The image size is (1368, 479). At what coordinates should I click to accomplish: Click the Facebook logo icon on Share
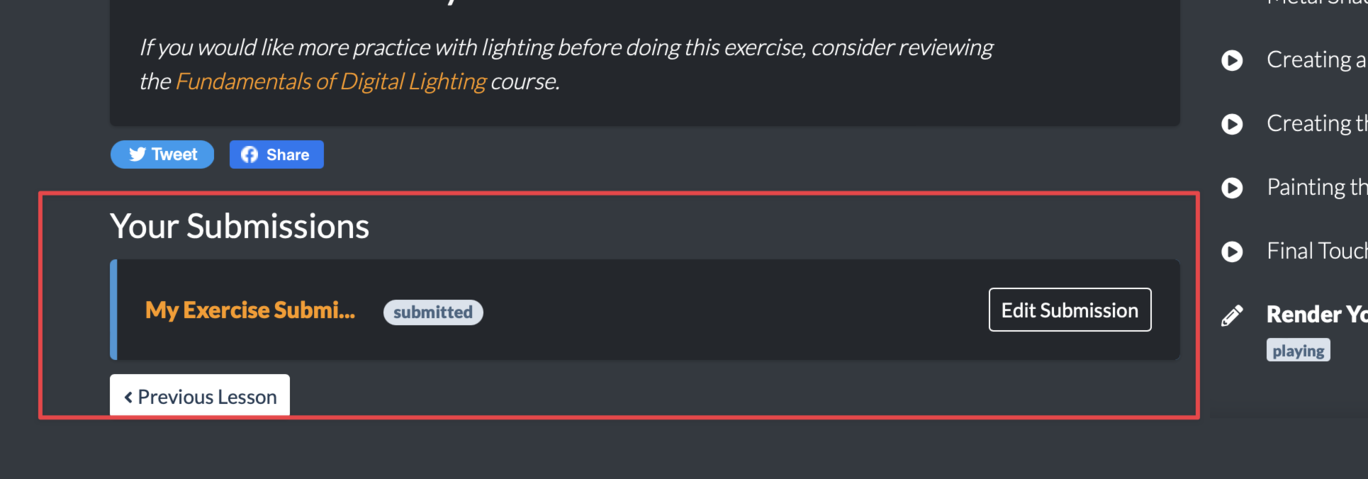point(250,154)
